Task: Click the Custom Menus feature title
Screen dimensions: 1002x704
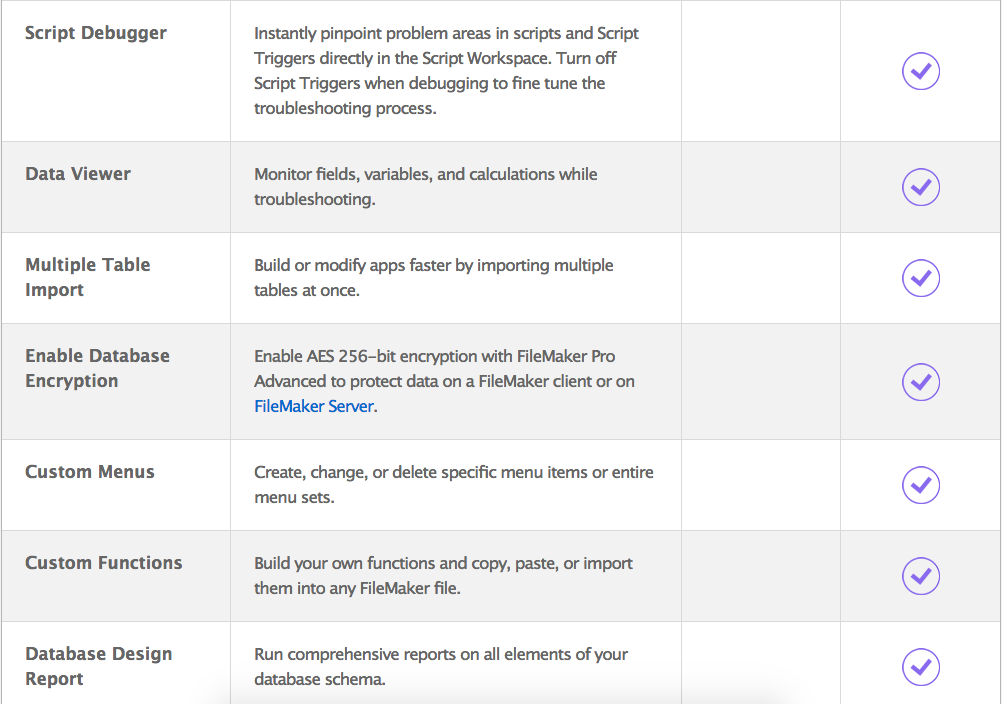Action: 89,471
